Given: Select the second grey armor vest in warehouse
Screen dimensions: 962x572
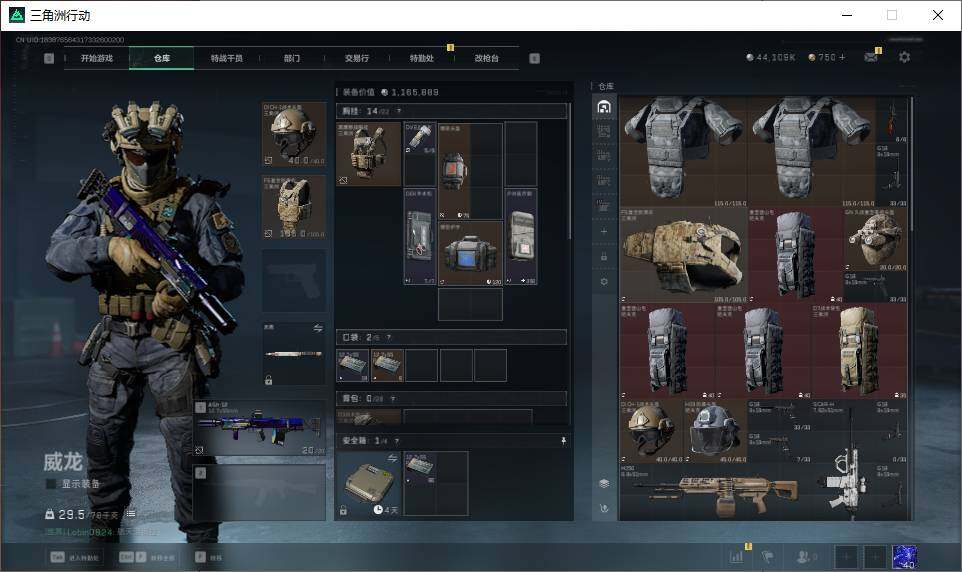Looking at the screenshot, I should pyautogui.click(x=811, y=151).
